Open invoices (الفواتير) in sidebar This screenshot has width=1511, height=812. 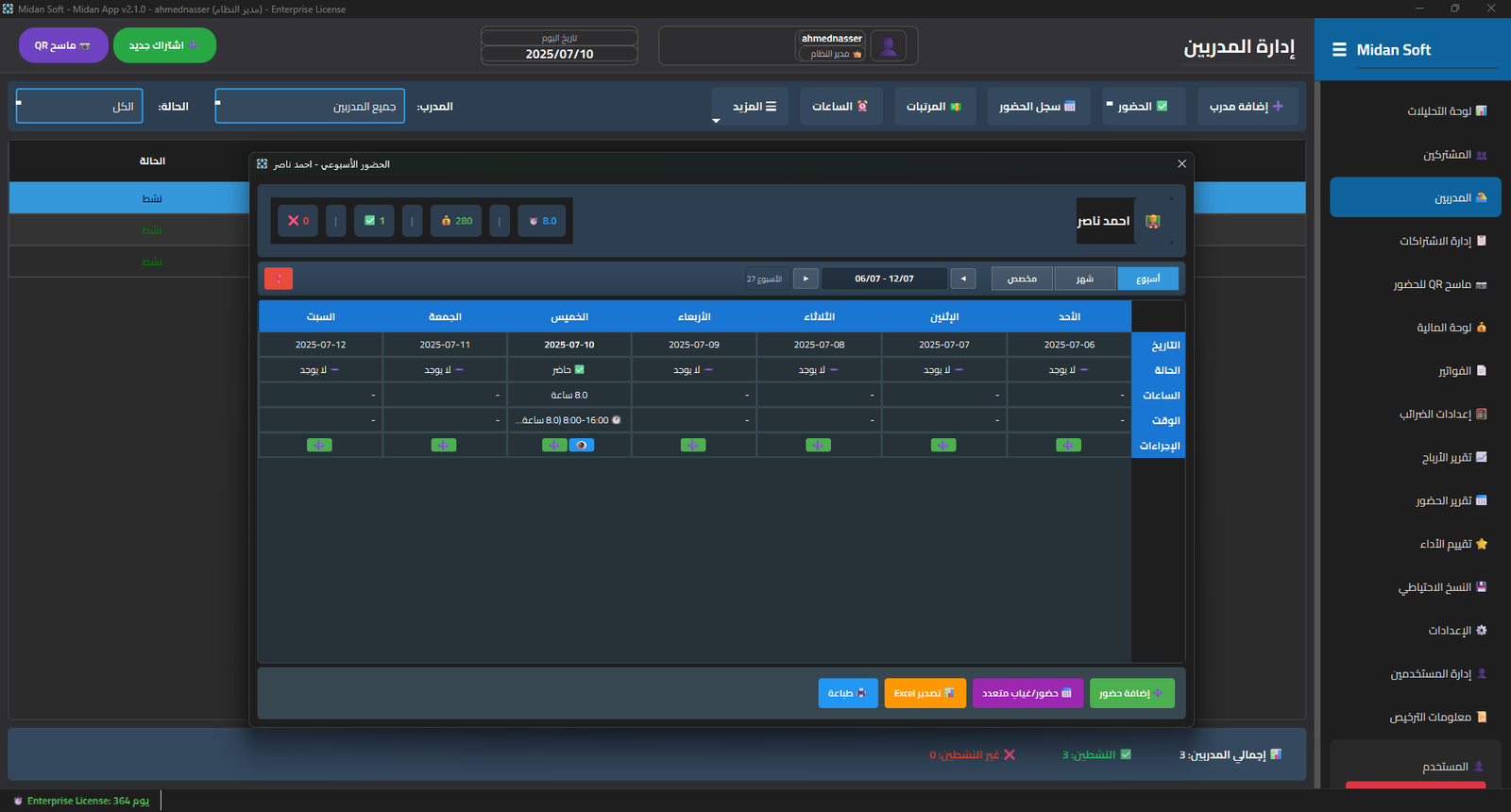pyautogui.click(x=1461, y=371)
